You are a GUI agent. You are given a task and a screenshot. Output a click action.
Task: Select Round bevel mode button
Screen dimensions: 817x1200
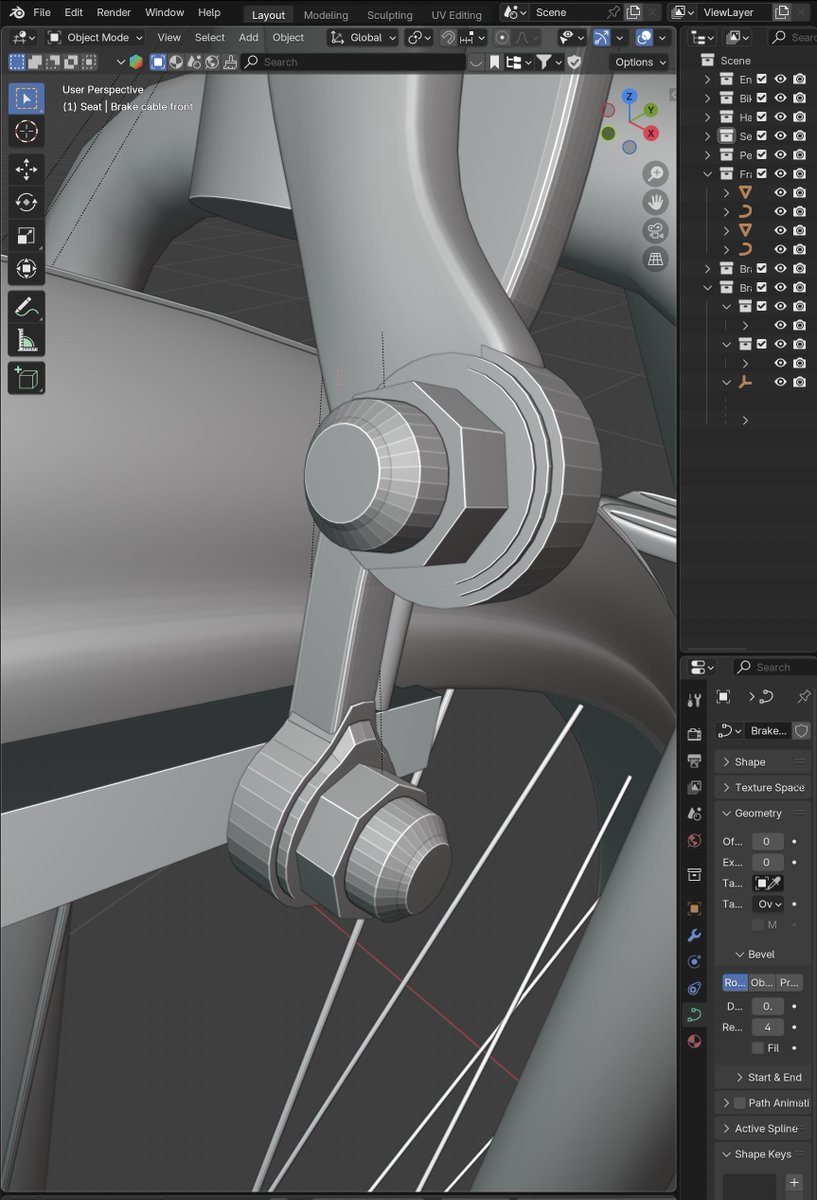coord(735,983)
